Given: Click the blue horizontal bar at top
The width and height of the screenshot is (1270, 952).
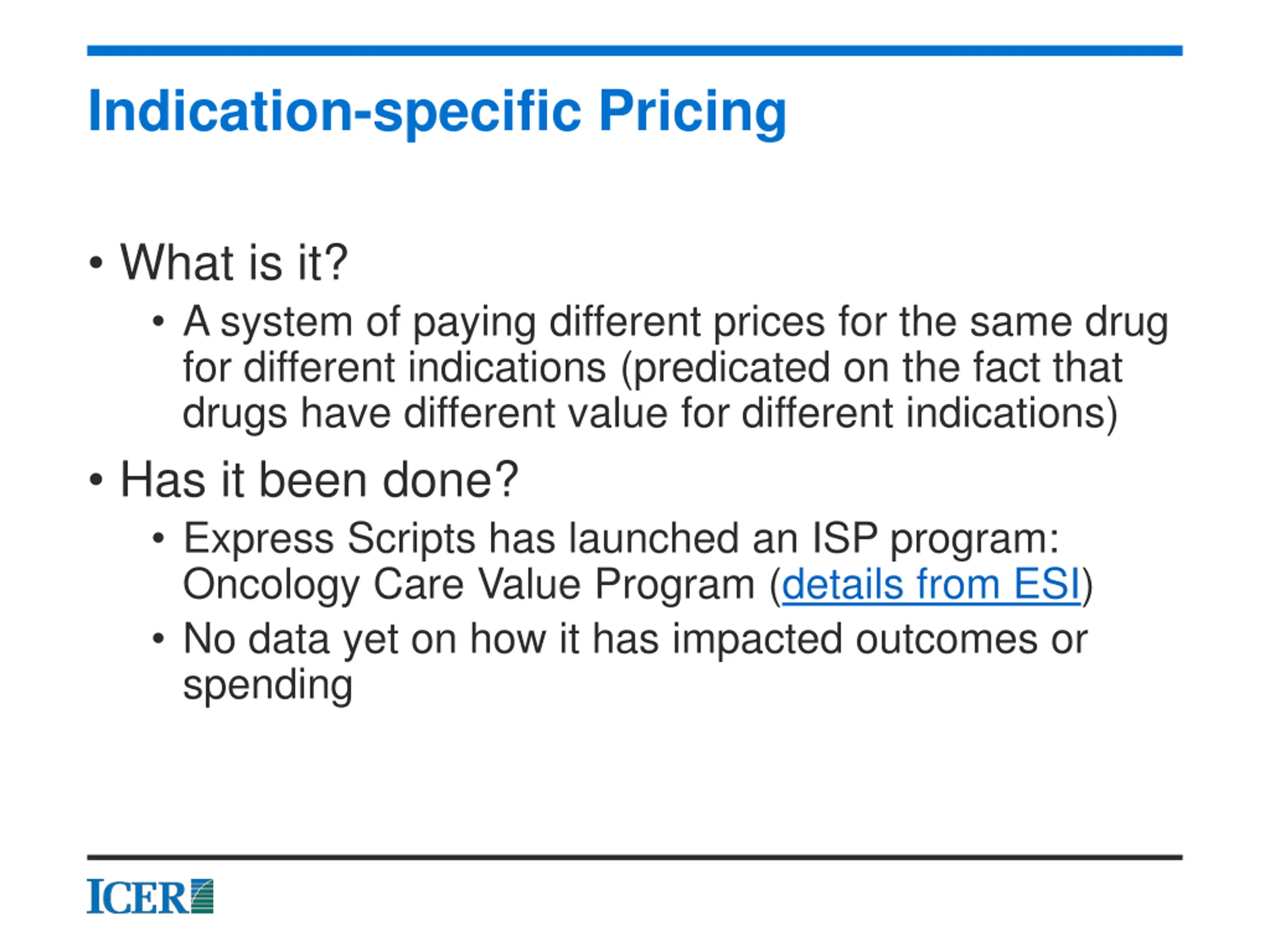Looking at the screenshot, I should (x=635, y=51).
